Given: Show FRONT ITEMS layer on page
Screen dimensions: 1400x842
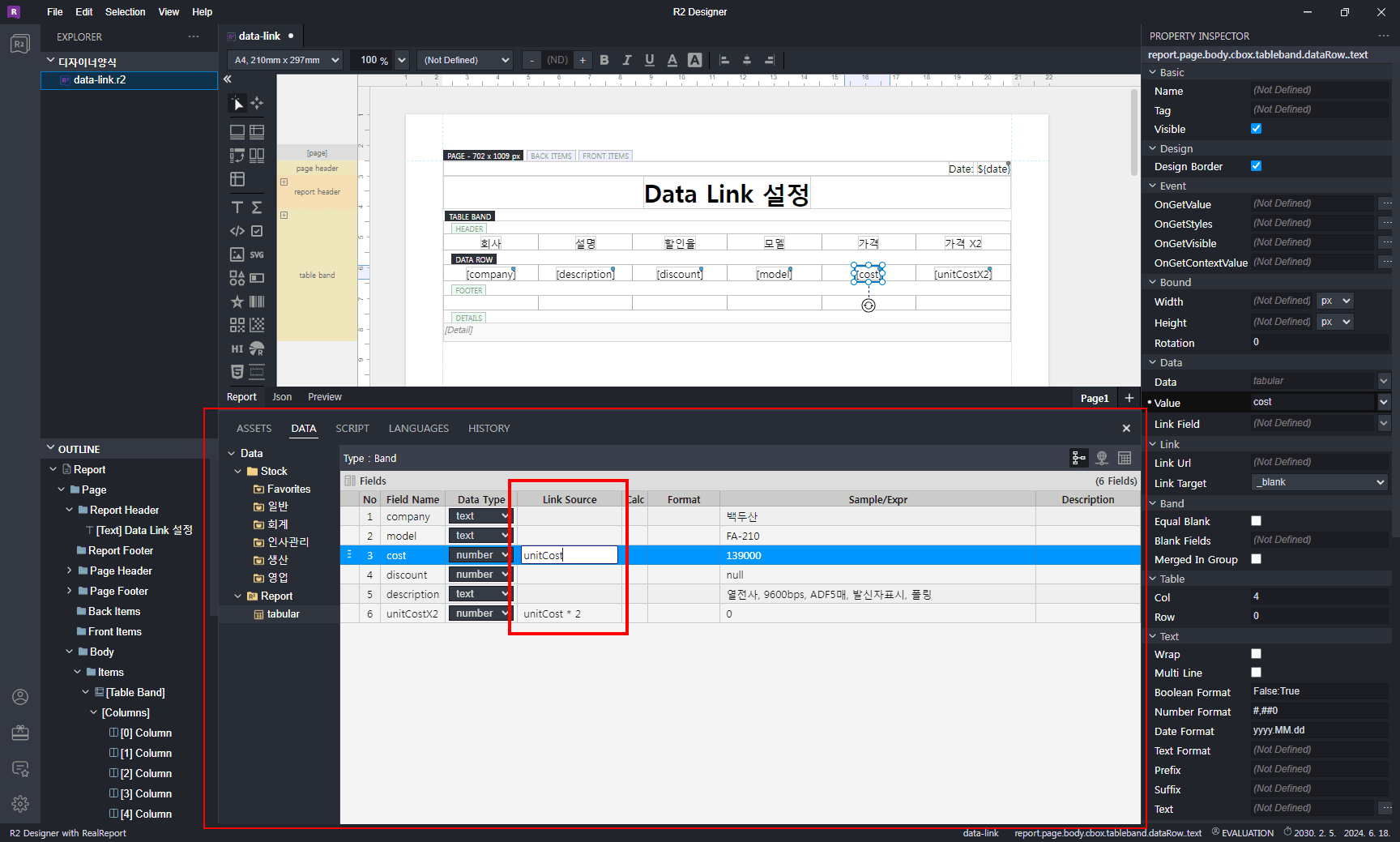Looking at the screenshot, I should [605, 156].
